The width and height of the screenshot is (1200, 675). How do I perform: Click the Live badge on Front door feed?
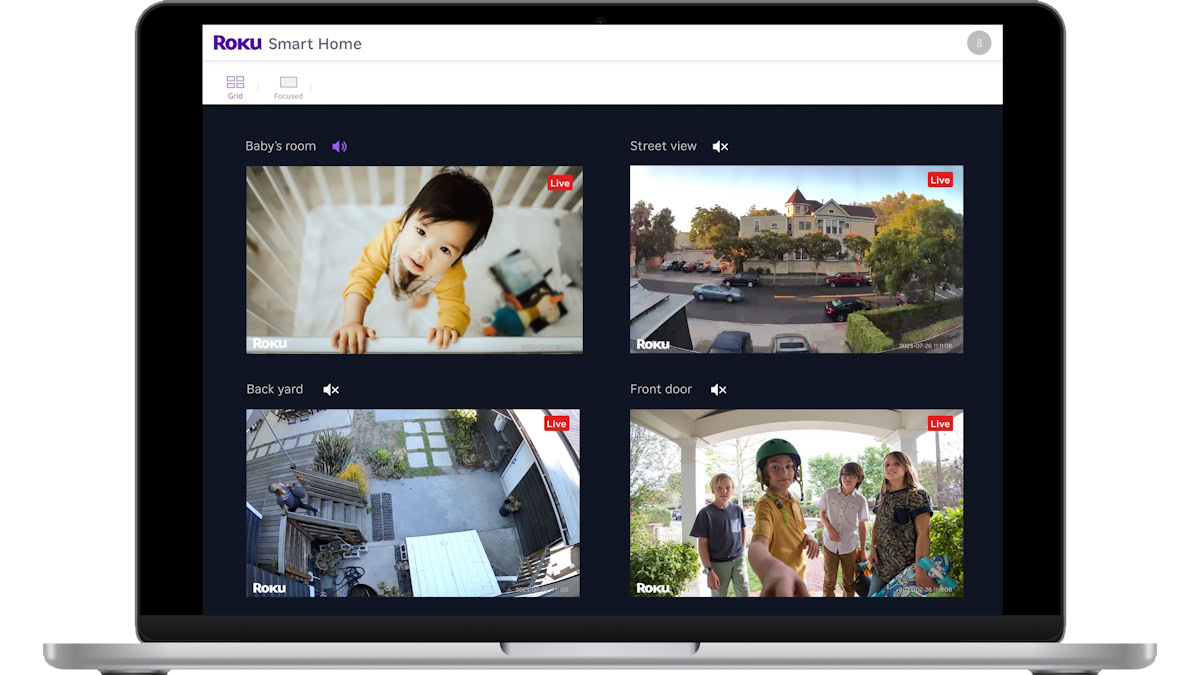(x=940, y=424)
